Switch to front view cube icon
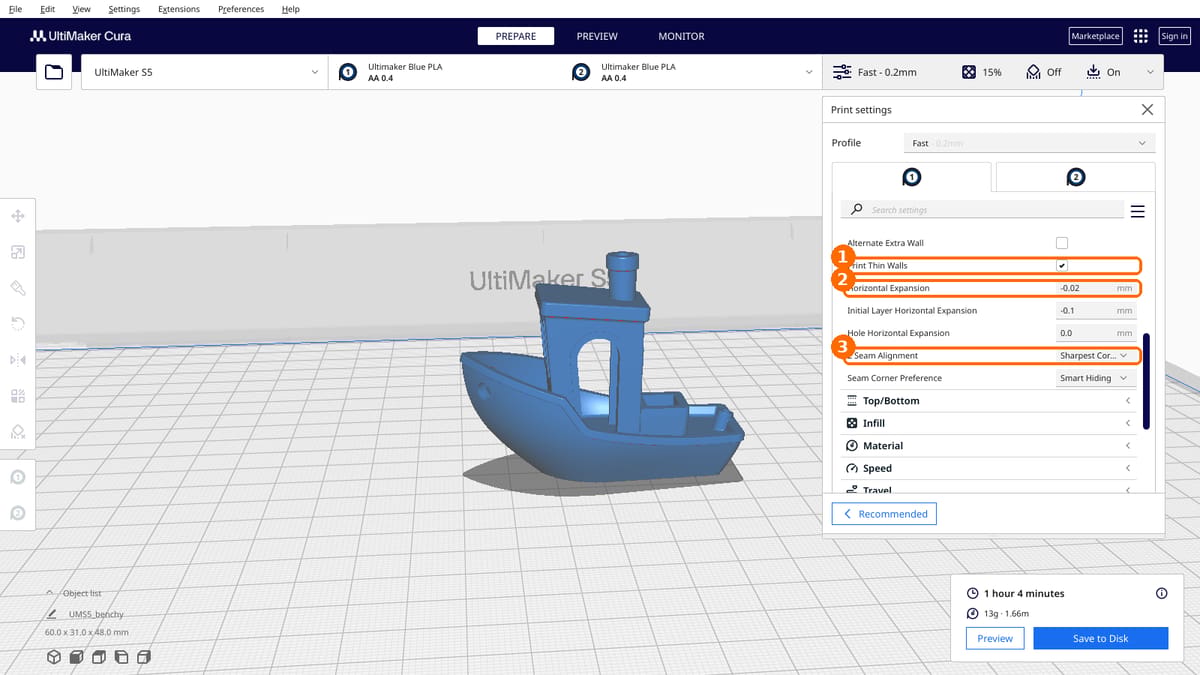The height and width of the screenshot is (675, 1200). 77,657
